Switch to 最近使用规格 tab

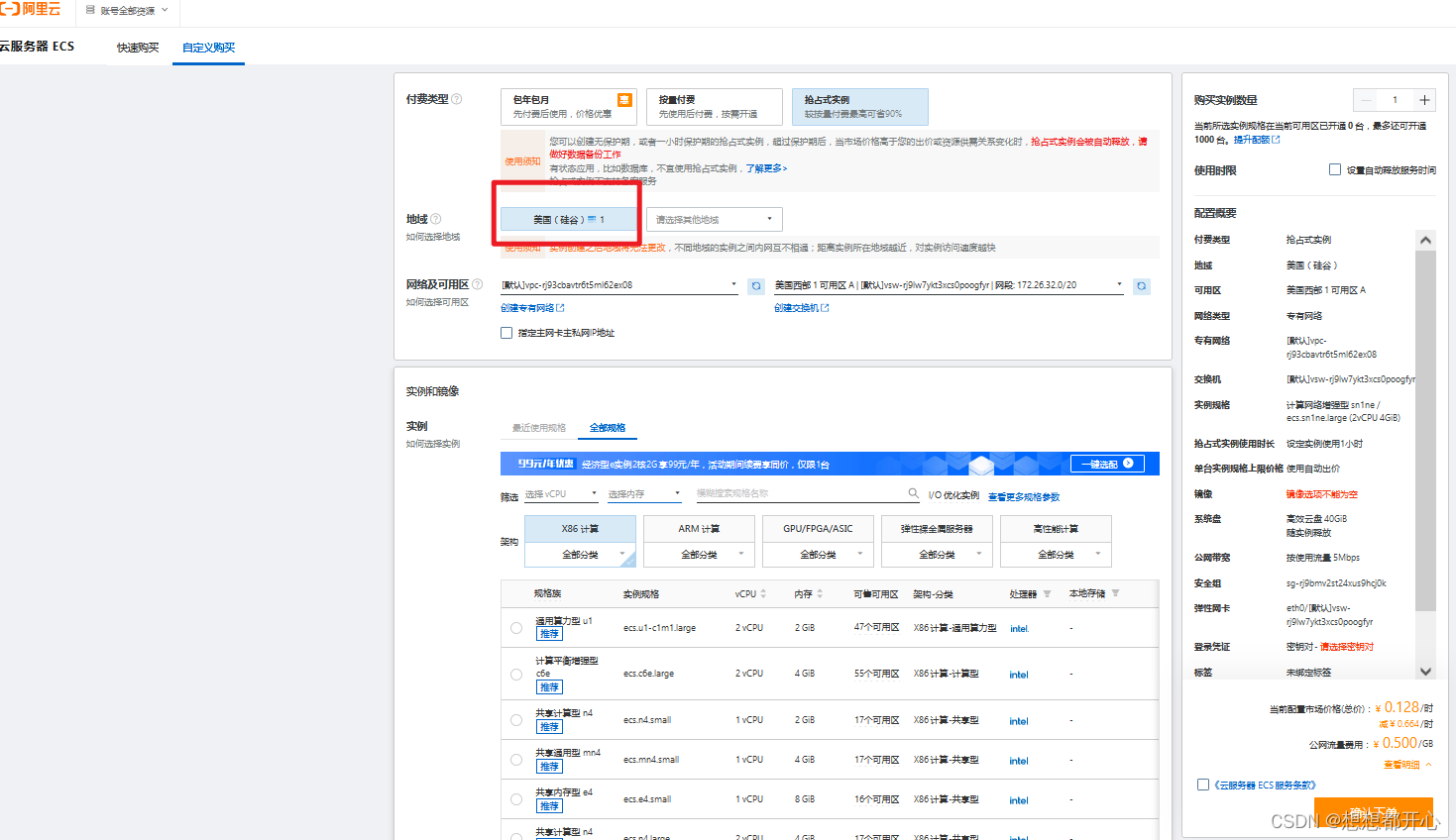[x=539, y=428]
